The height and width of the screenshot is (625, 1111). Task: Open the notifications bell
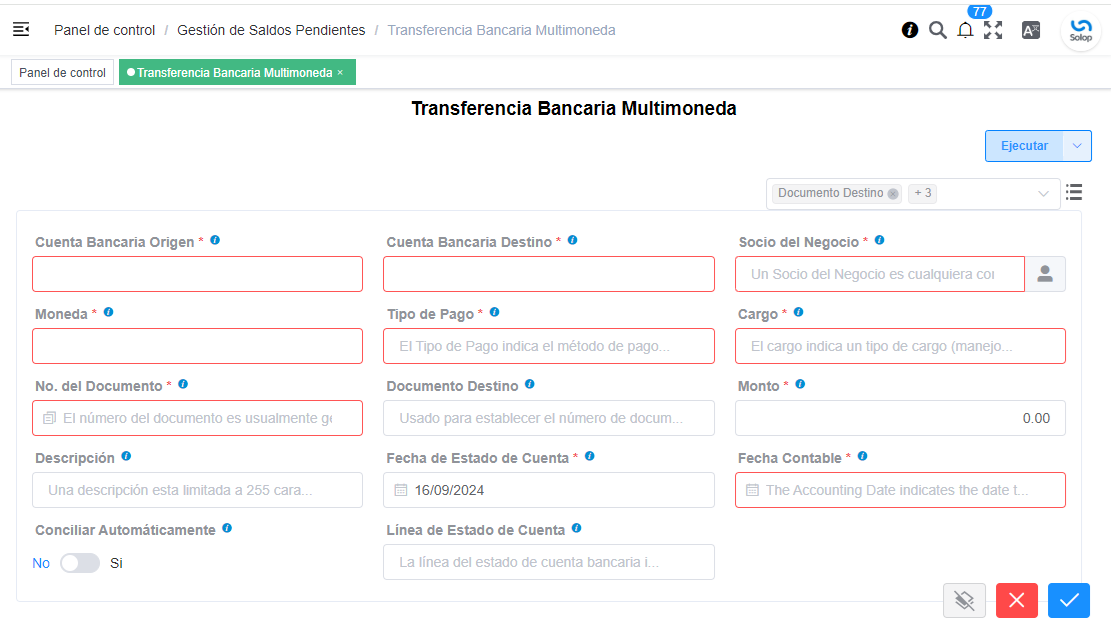coord(965,30)
